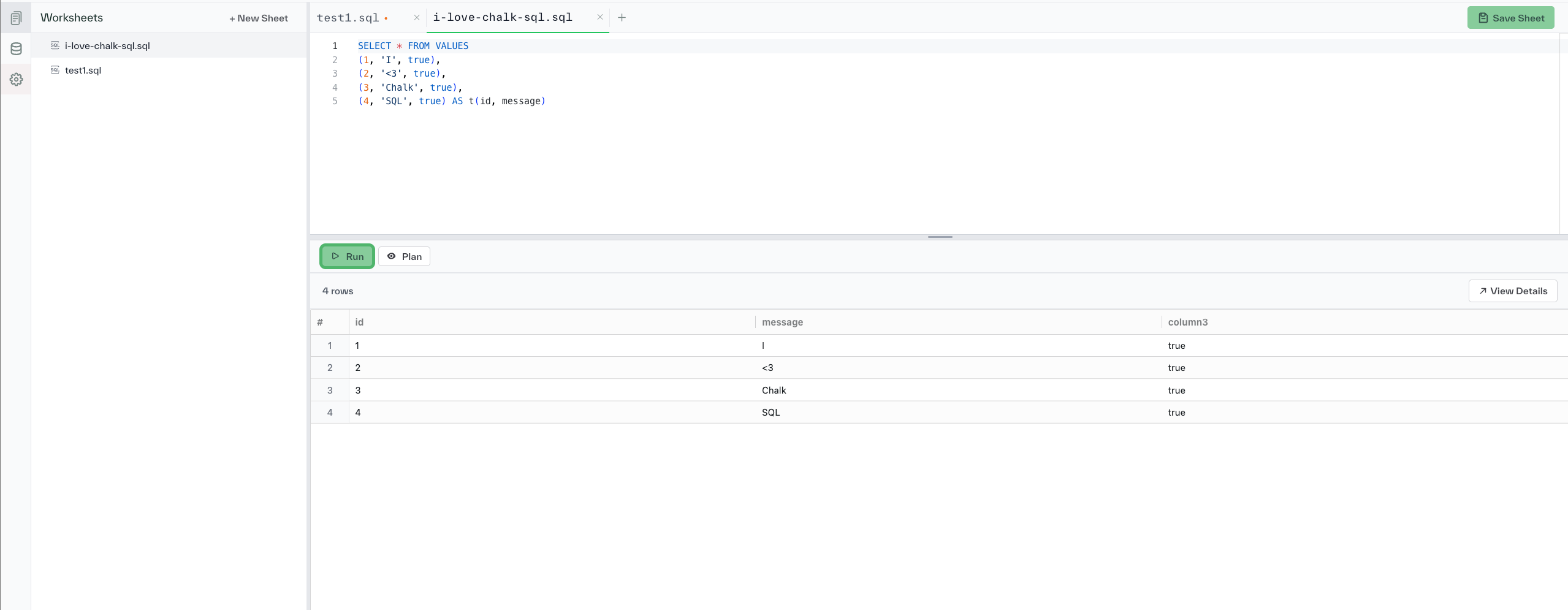Screen dimensions: 1568x610
Task: Open the settings gear in sidebar
Action: (16, 79)
